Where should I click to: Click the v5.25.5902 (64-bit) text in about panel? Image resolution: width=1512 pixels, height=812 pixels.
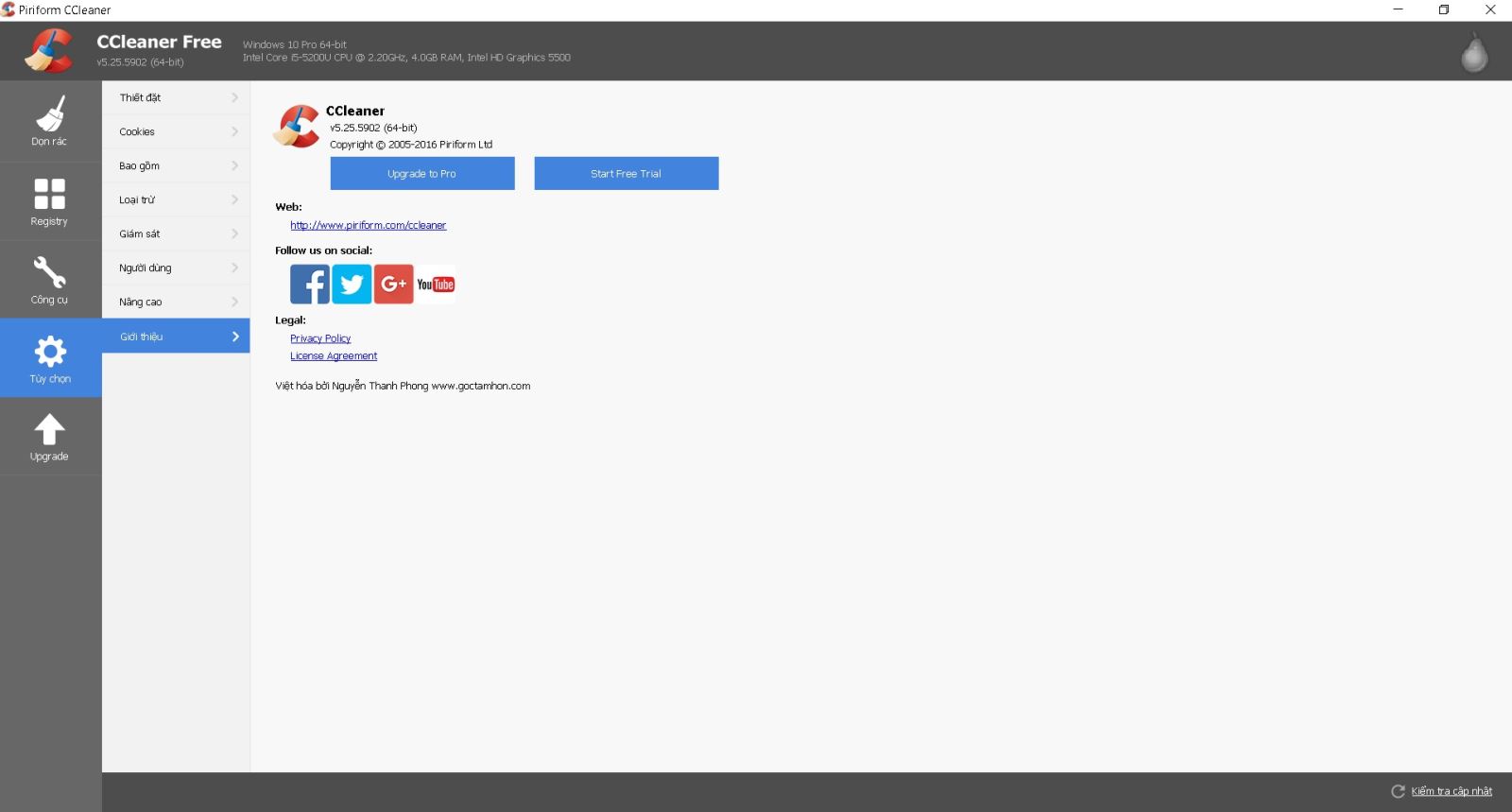(x=373, y=128)
